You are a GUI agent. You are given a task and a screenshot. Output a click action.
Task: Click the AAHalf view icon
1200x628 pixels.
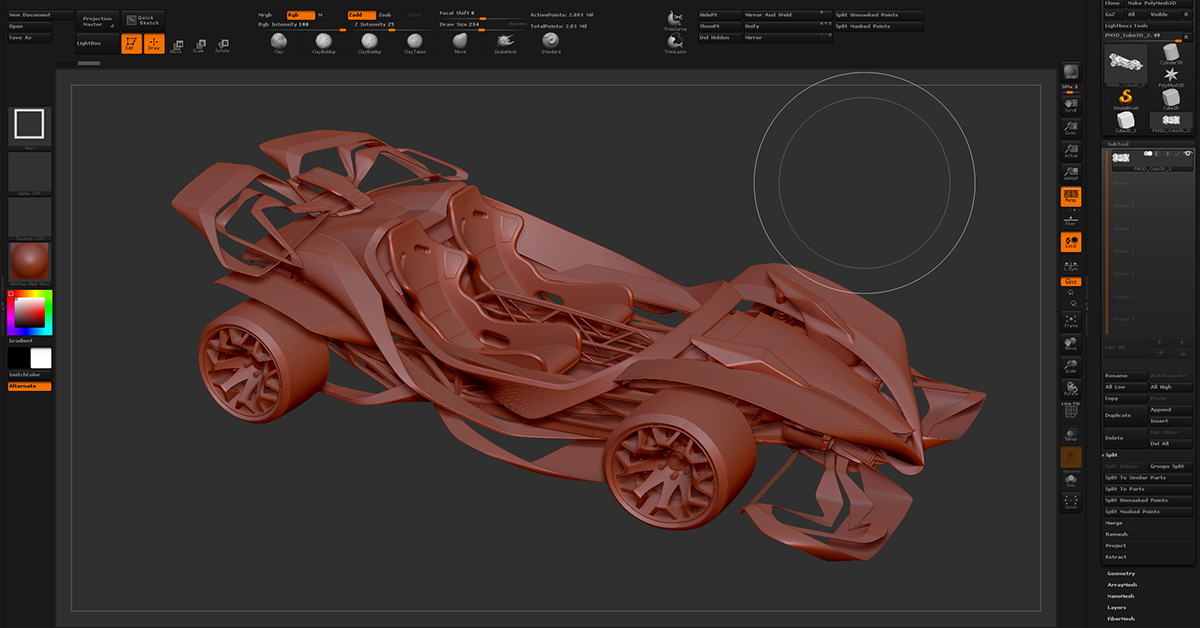(1070, 173)
